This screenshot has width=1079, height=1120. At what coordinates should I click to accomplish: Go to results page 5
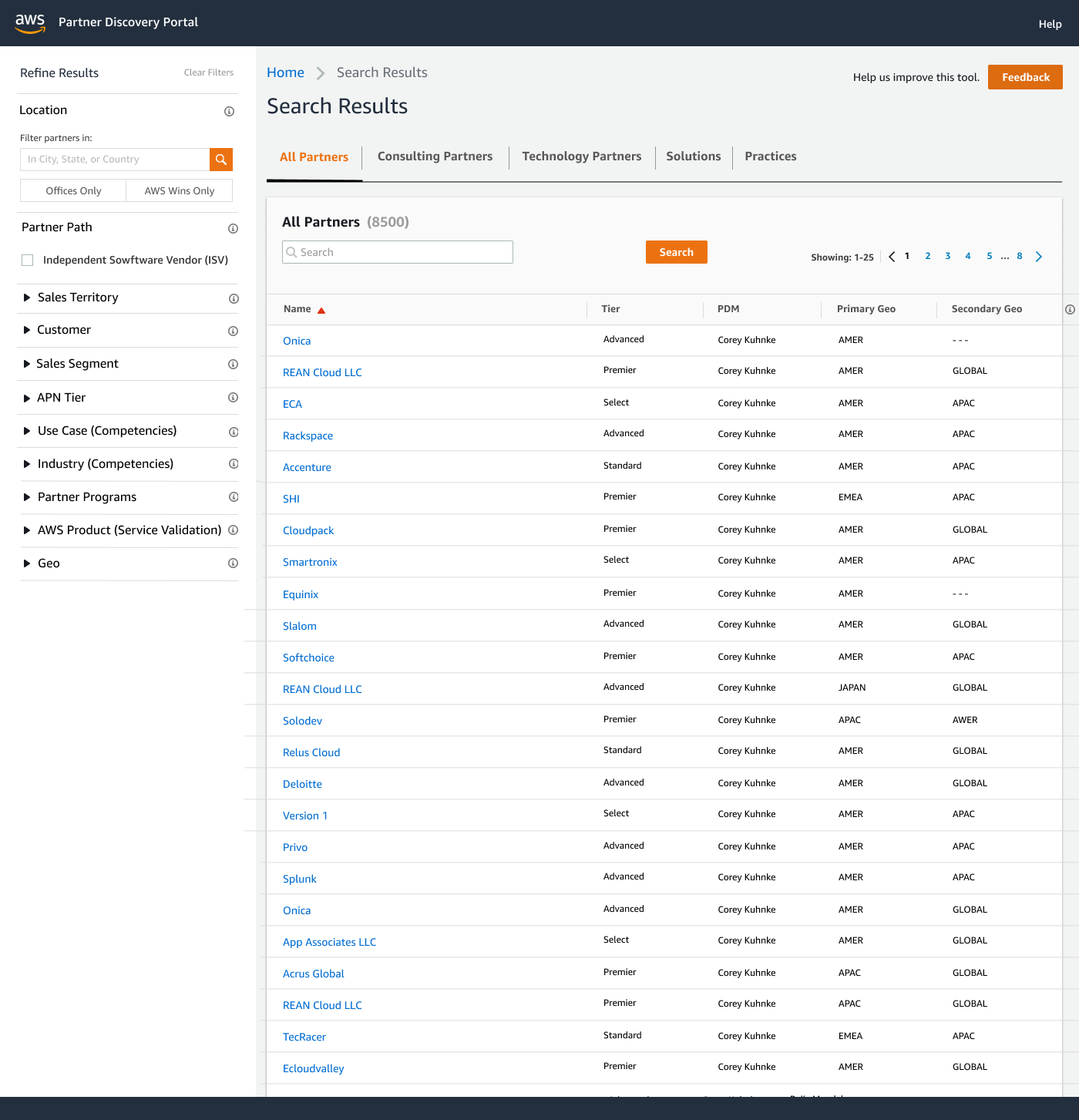pyautogui.click(x=989, y=256)
